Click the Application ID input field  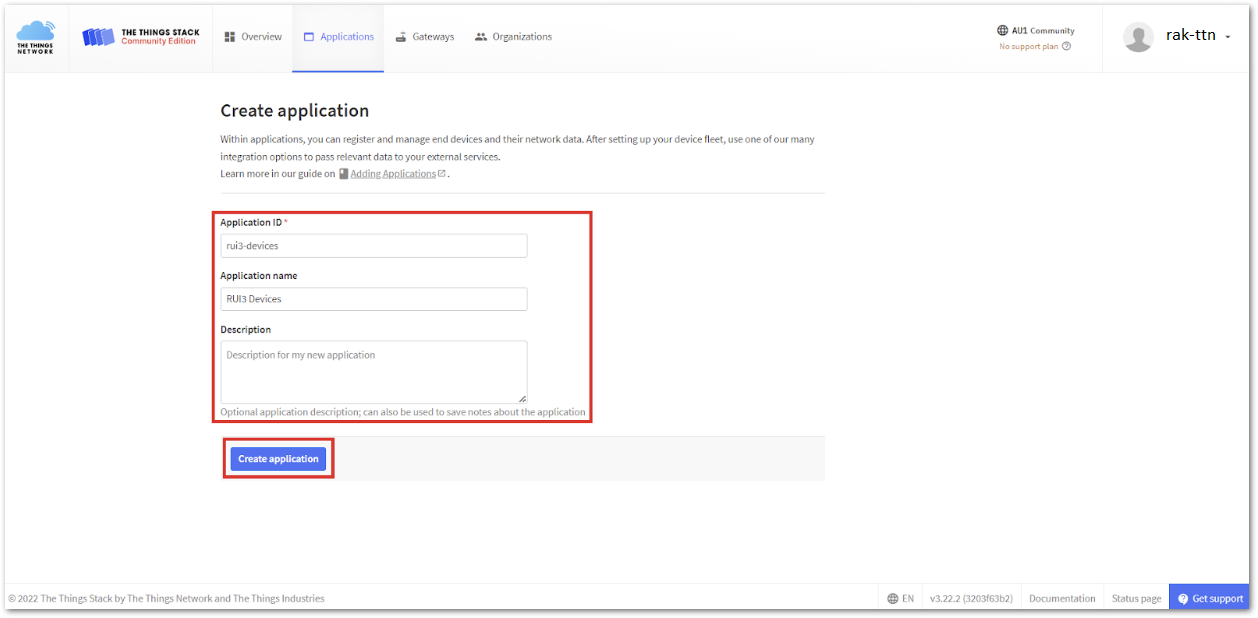pos(373,246)
